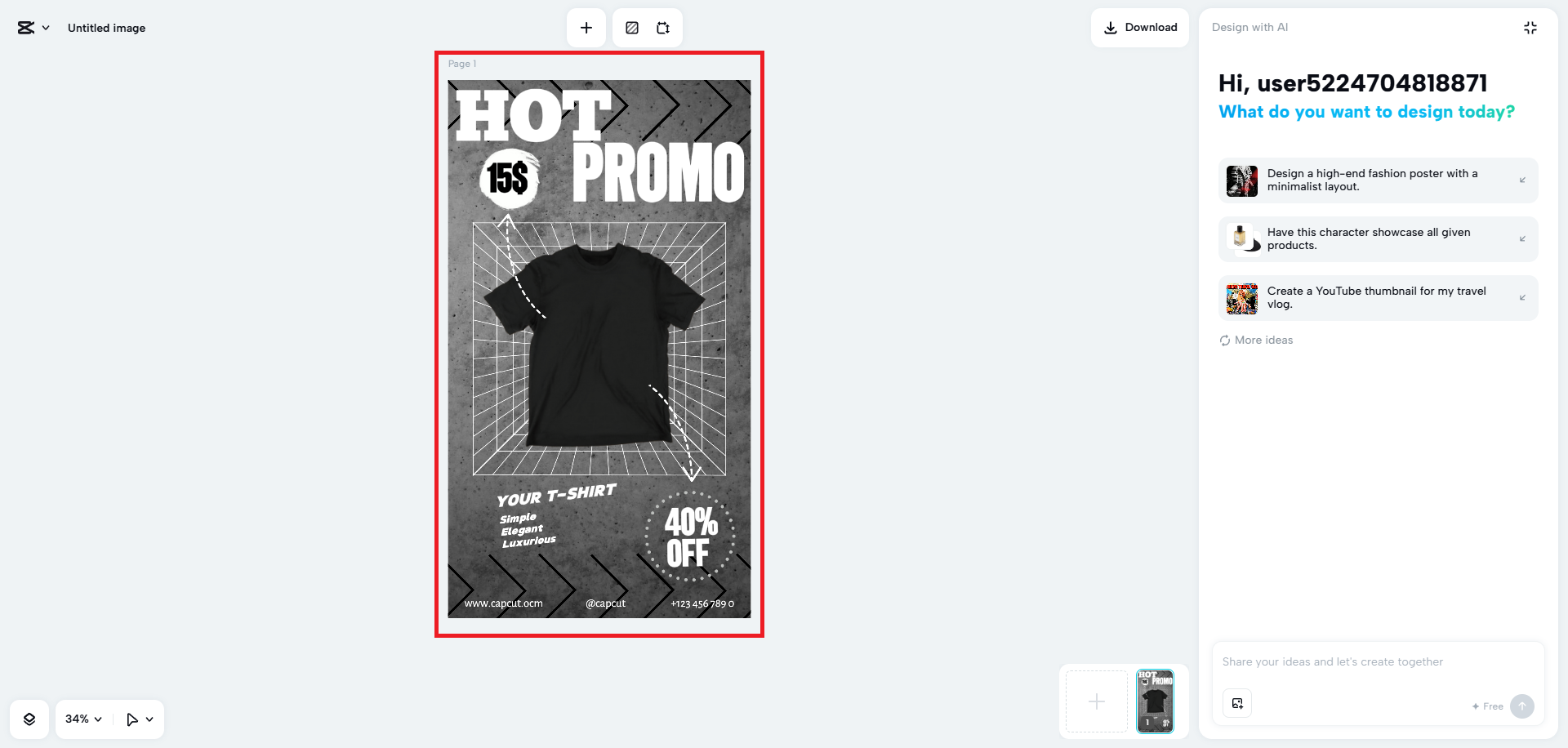The image size is (1568, 748).
Task: Click the Untitled image title field
Action: point(107,28)
